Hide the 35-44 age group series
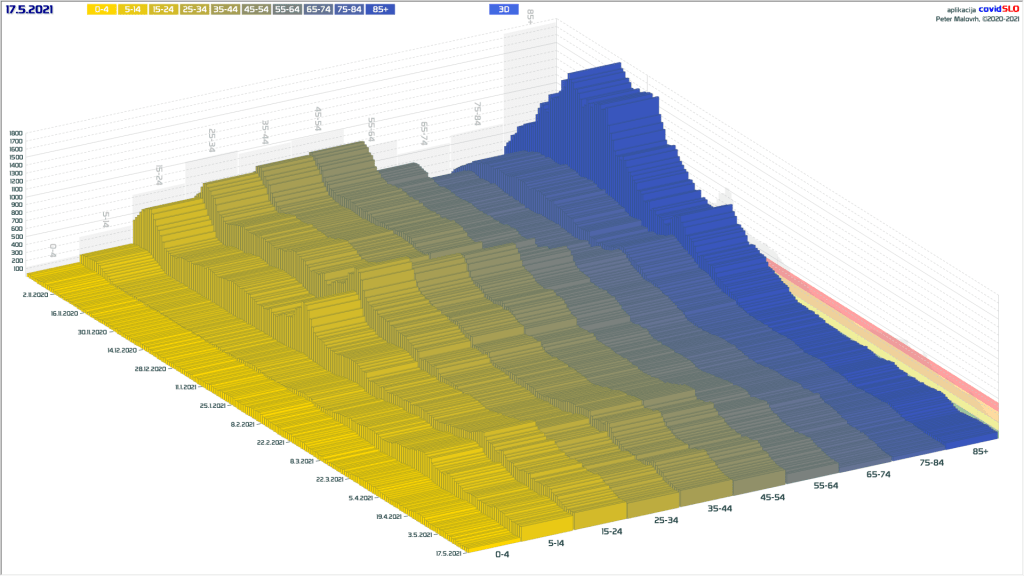This screenshot has height=576, width=1024. 225,9
